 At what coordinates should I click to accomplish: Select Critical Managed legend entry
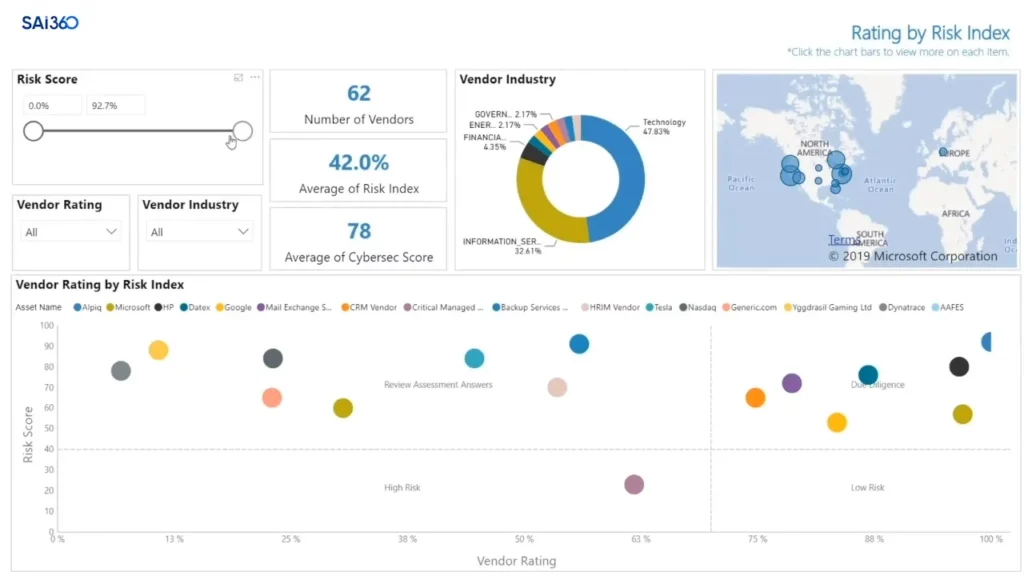pos(443,307)
